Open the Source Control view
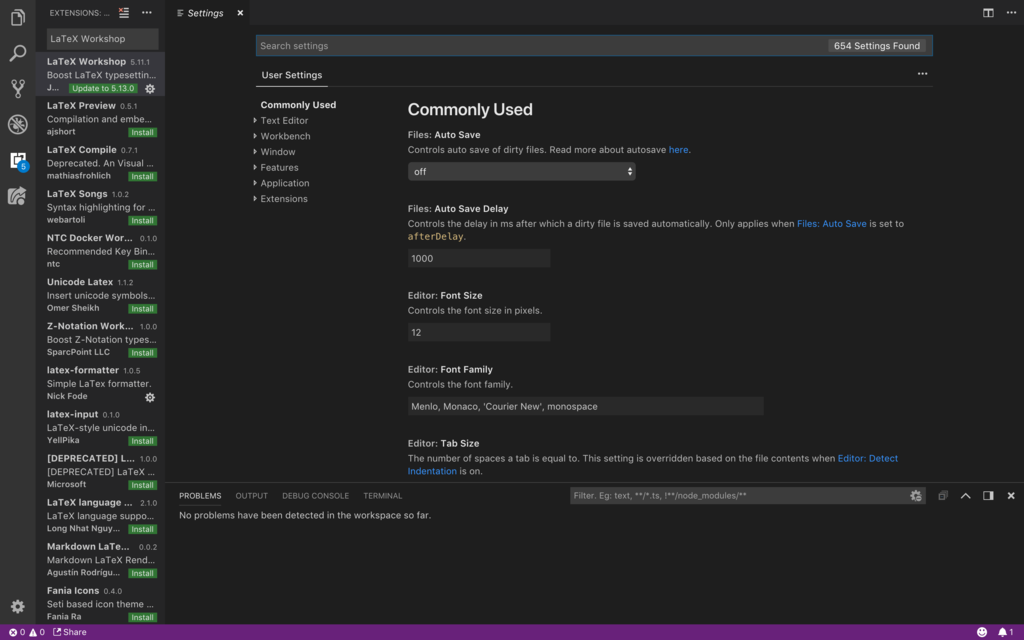The height and width of the screenshot is (640, 1024). click(18, 88)
